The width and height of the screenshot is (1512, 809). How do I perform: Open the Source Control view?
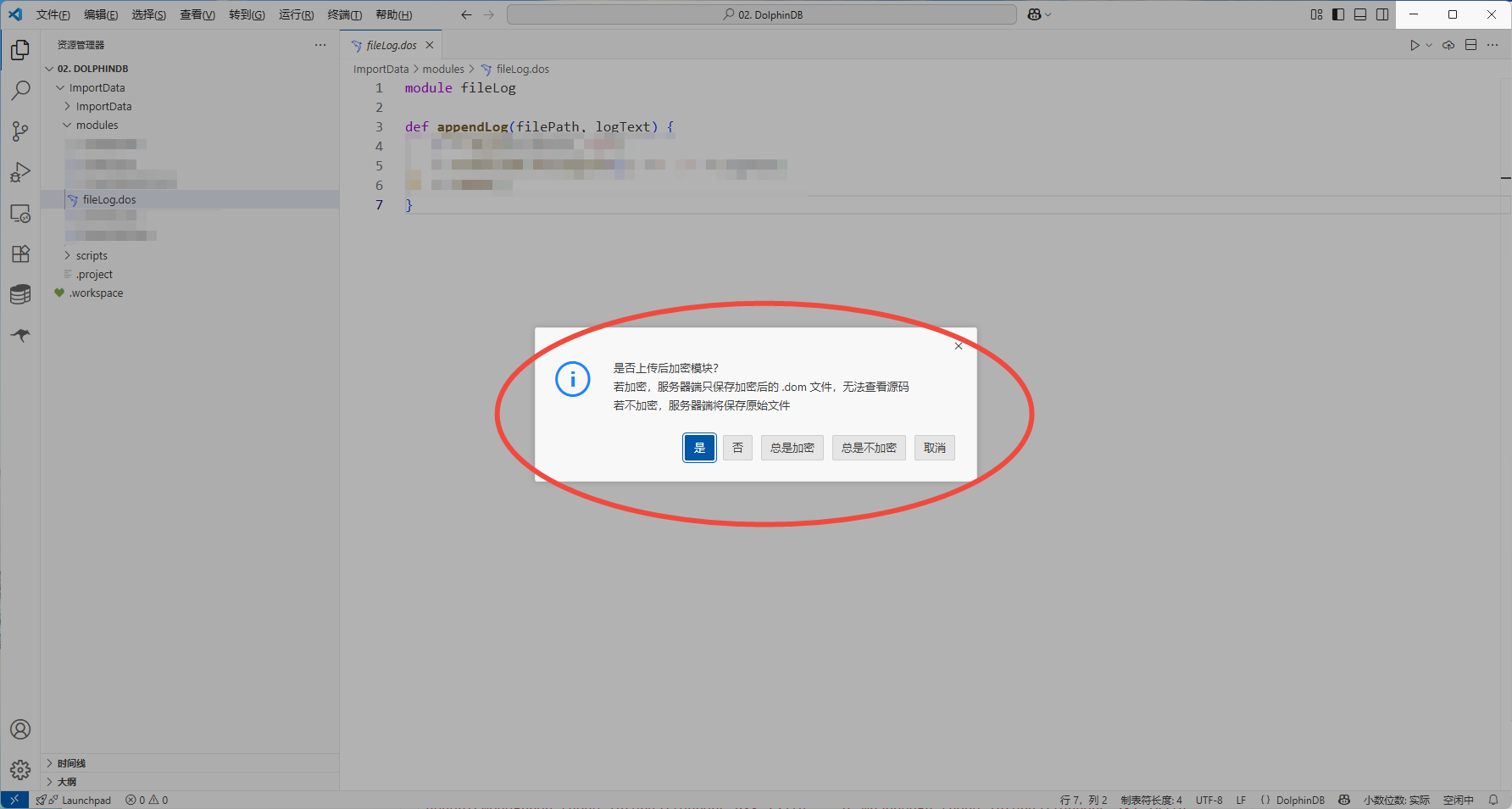coord(20,131)
